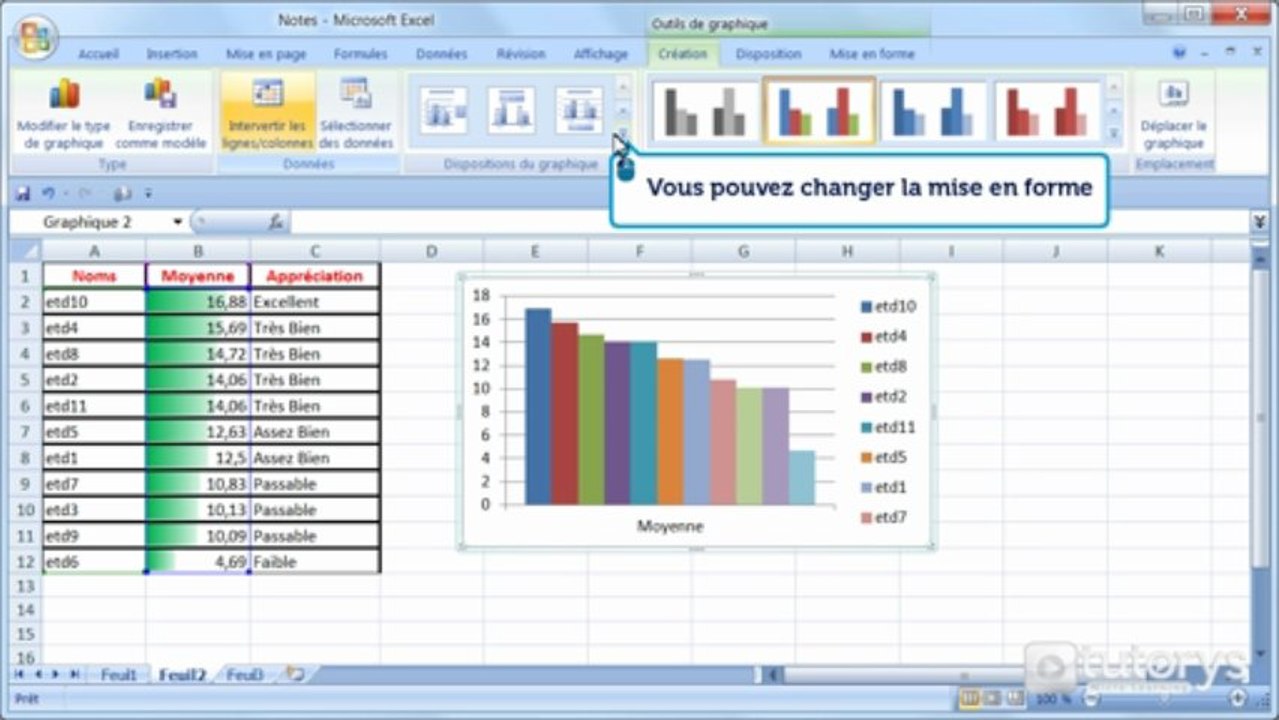Screen dimensions: 1279x720
Task: Open the Accueil tab
Action: click(98, 54)
